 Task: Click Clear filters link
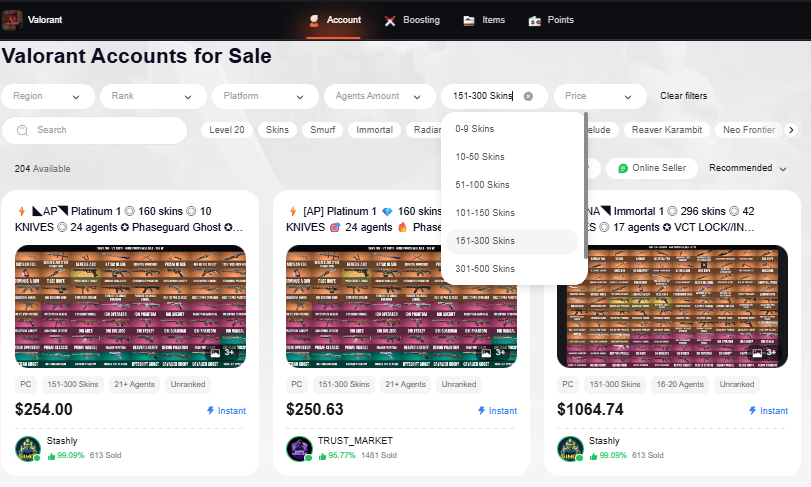[x=683, y=96]
